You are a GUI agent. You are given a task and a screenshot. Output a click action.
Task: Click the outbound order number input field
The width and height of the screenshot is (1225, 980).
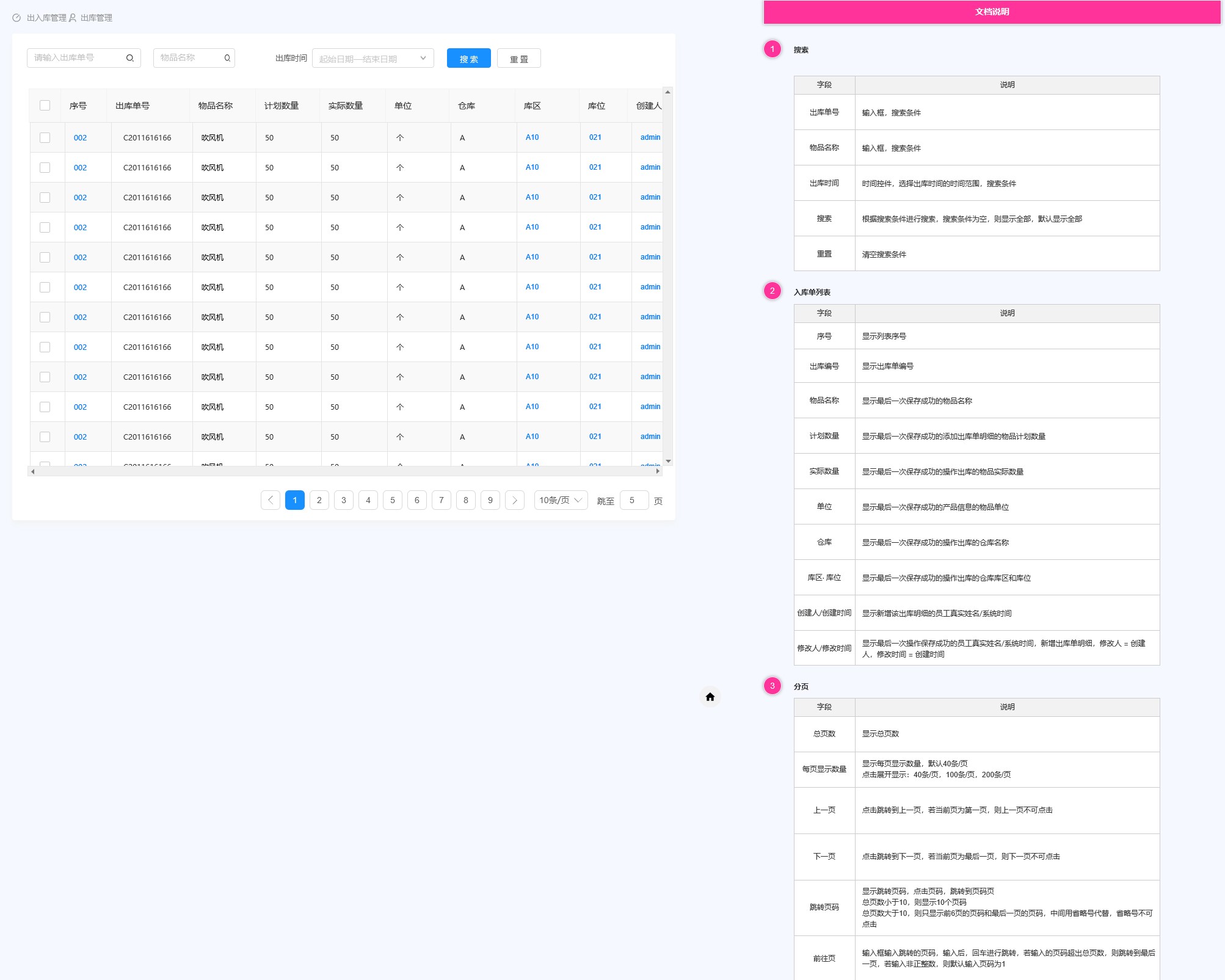(84, 58)
